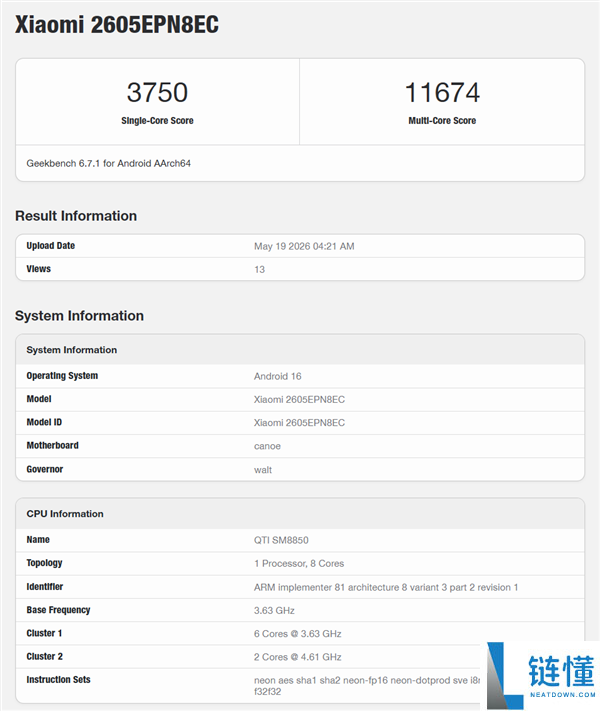
Task: Select the neon aes sha1 instruction sets value
Action: click(367, 686)
